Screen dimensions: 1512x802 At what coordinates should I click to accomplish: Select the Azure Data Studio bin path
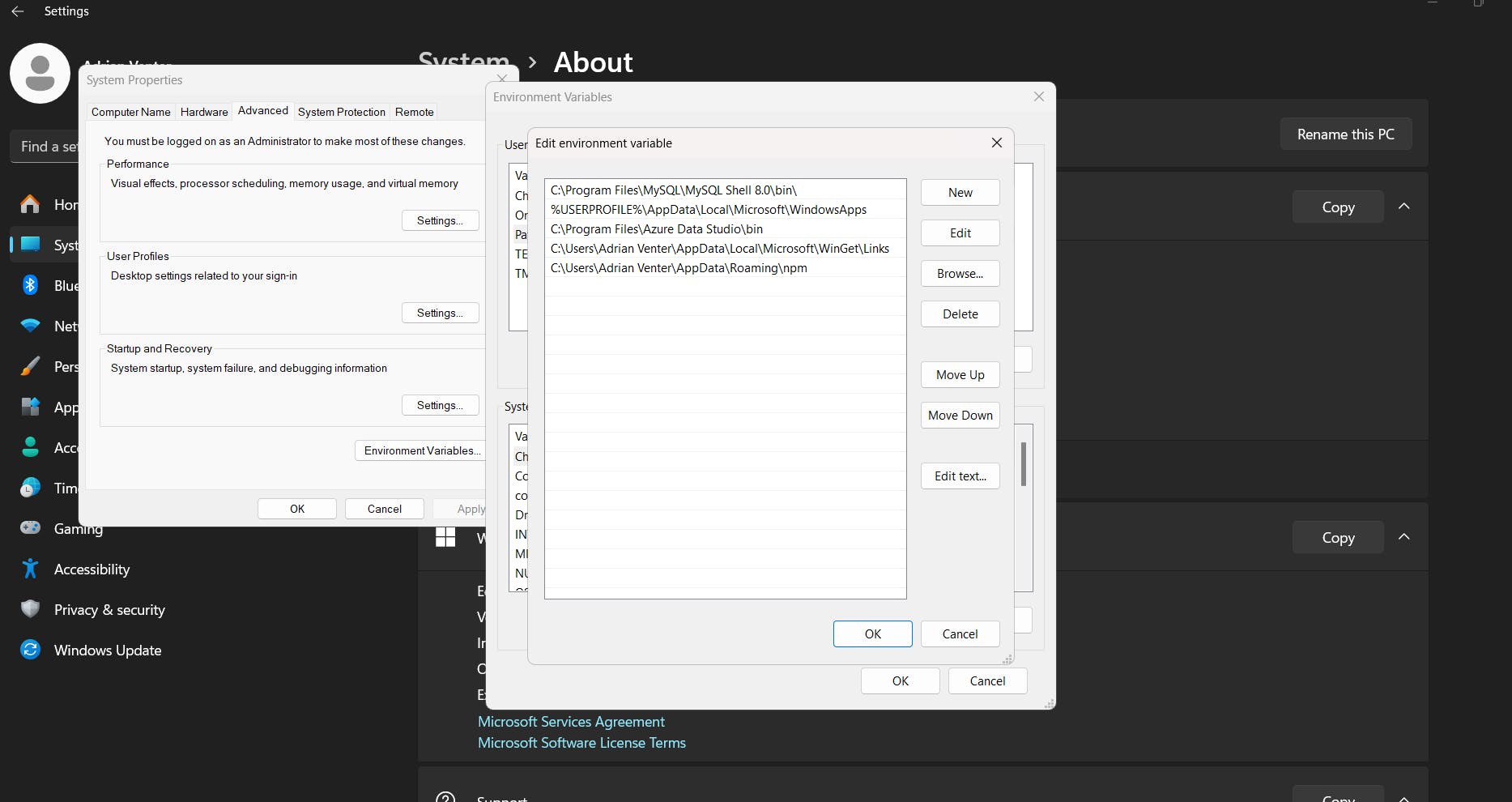(657, 229)
